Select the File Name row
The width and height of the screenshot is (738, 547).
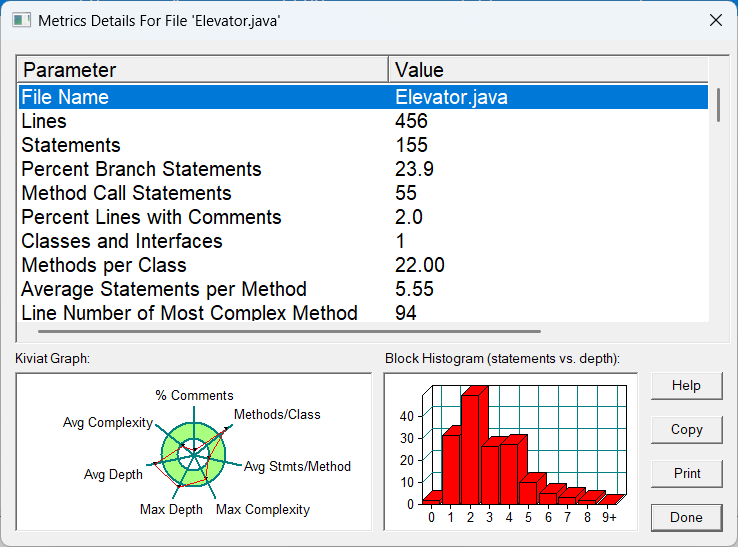click(363, 97)
